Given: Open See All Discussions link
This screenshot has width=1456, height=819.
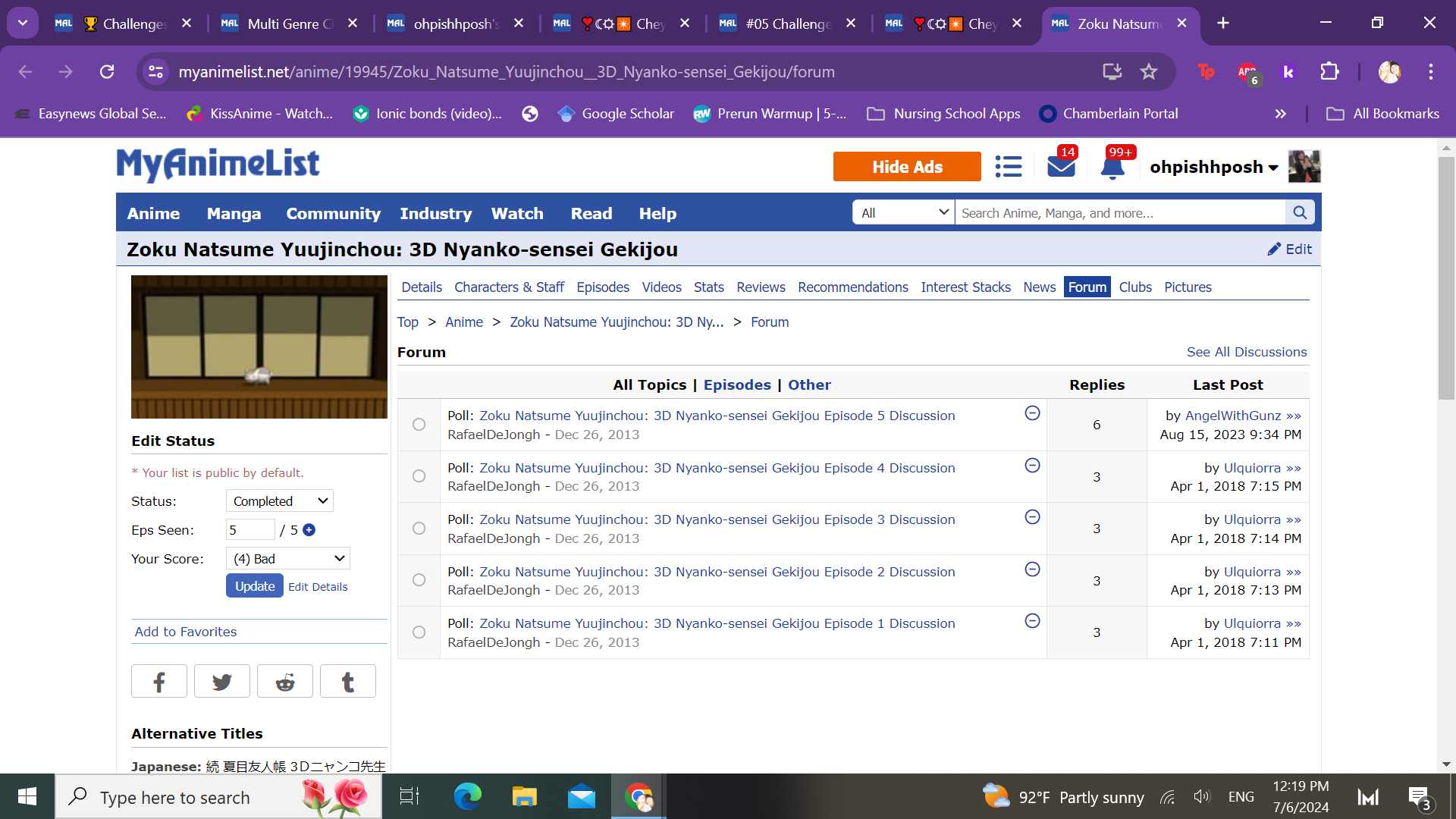Looking at the screenshot, I should coord(1247,352).
